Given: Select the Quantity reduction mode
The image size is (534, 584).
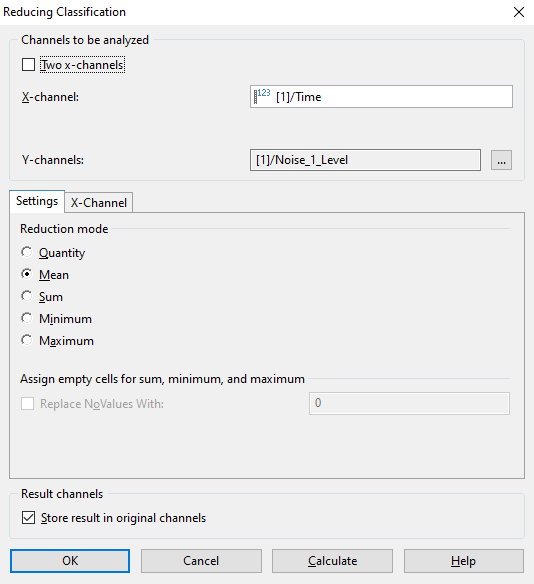Looking at the screenshot, I should tap(27, 252).
